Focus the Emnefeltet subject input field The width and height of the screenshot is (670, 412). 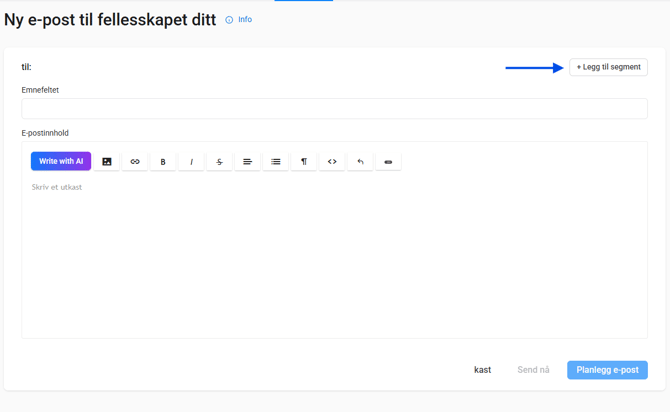pyautogui.click(x=334, y=108)
